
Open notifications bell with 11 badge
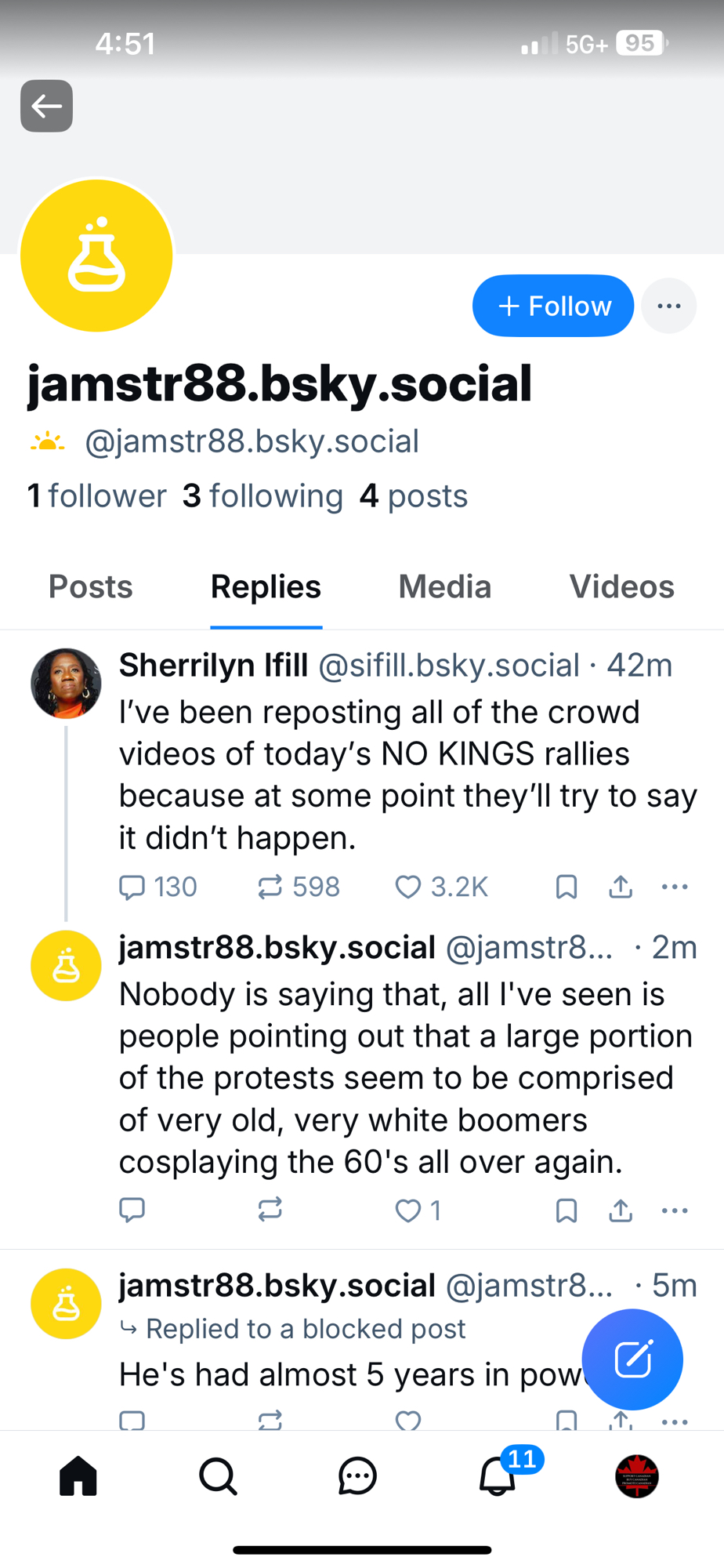click(498, 1476)
